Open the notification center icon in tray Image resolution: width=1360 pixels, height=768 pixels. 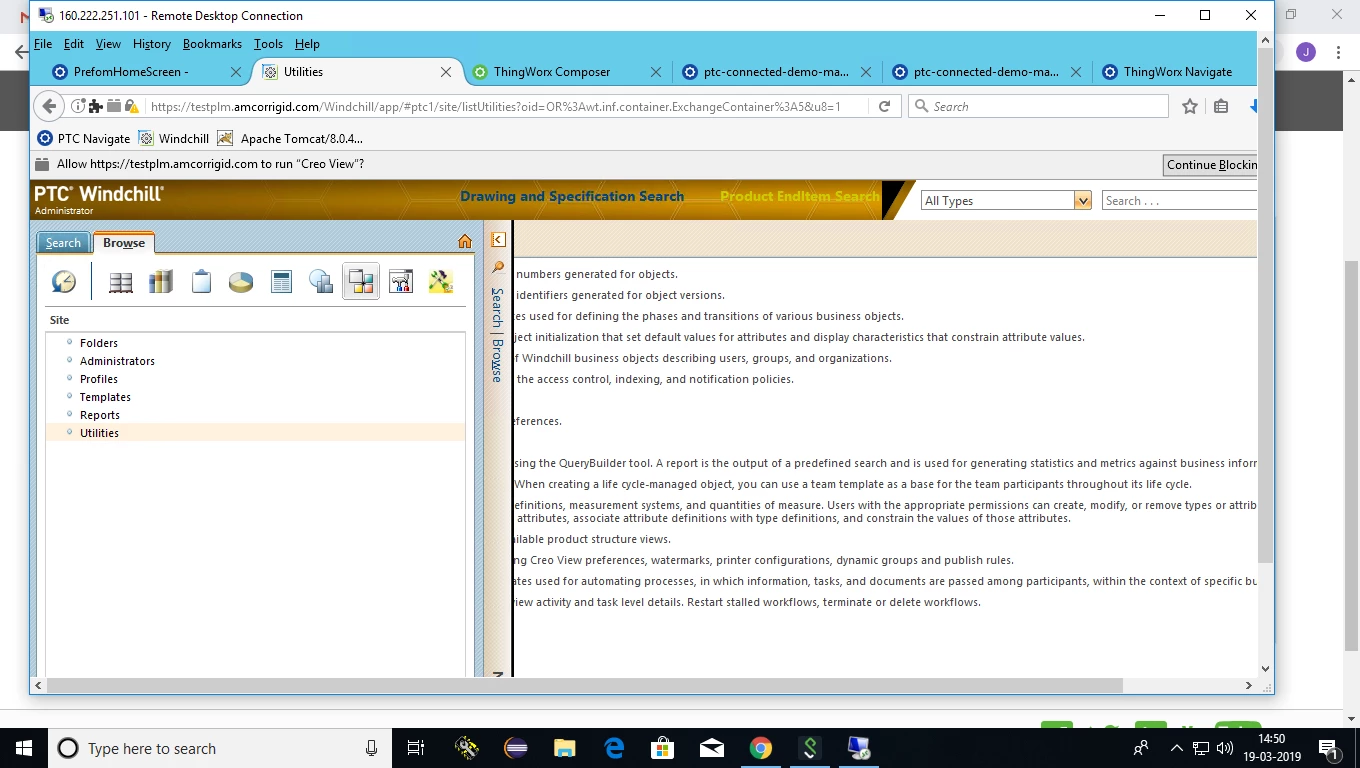coord(1329,748)
